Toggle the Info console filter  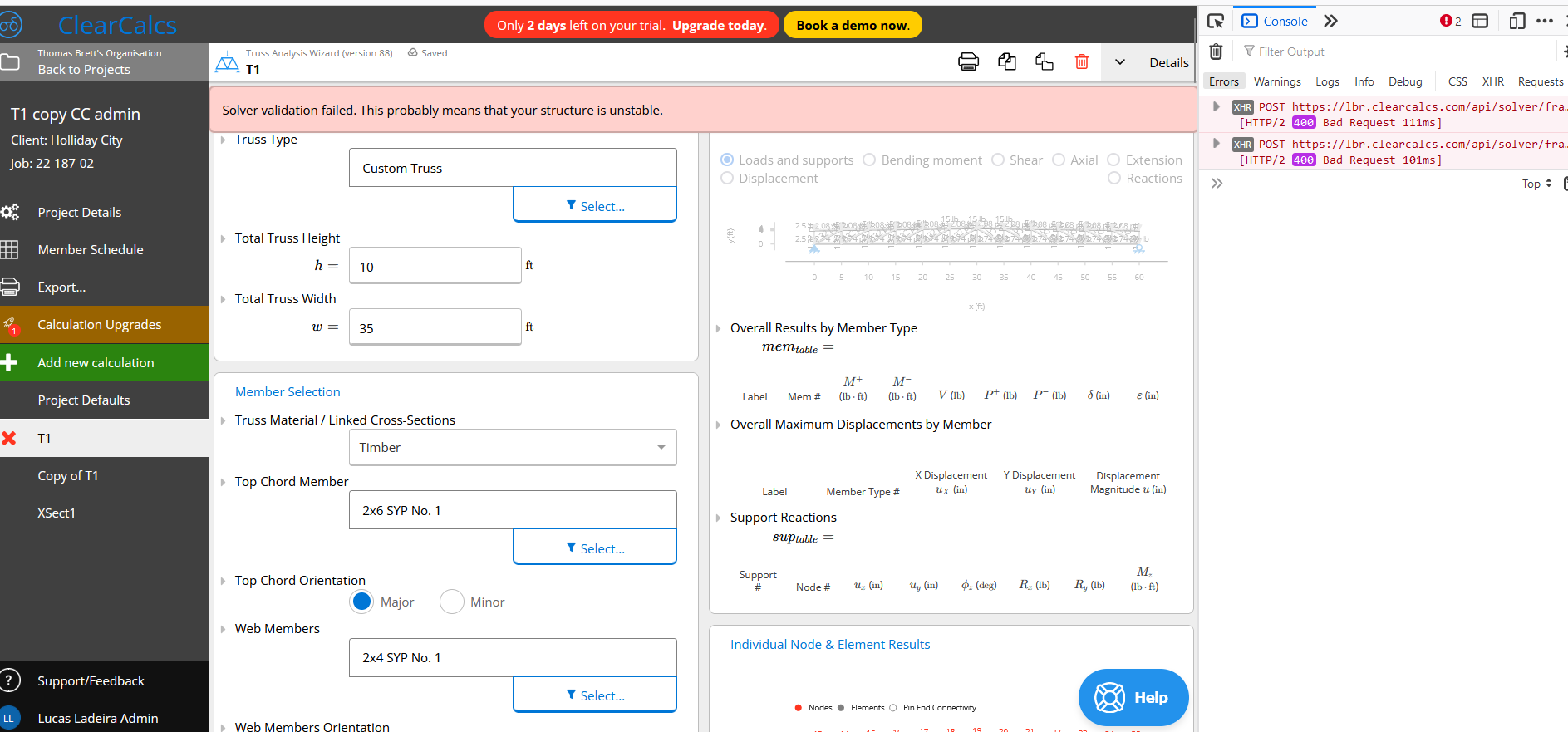1364,81
